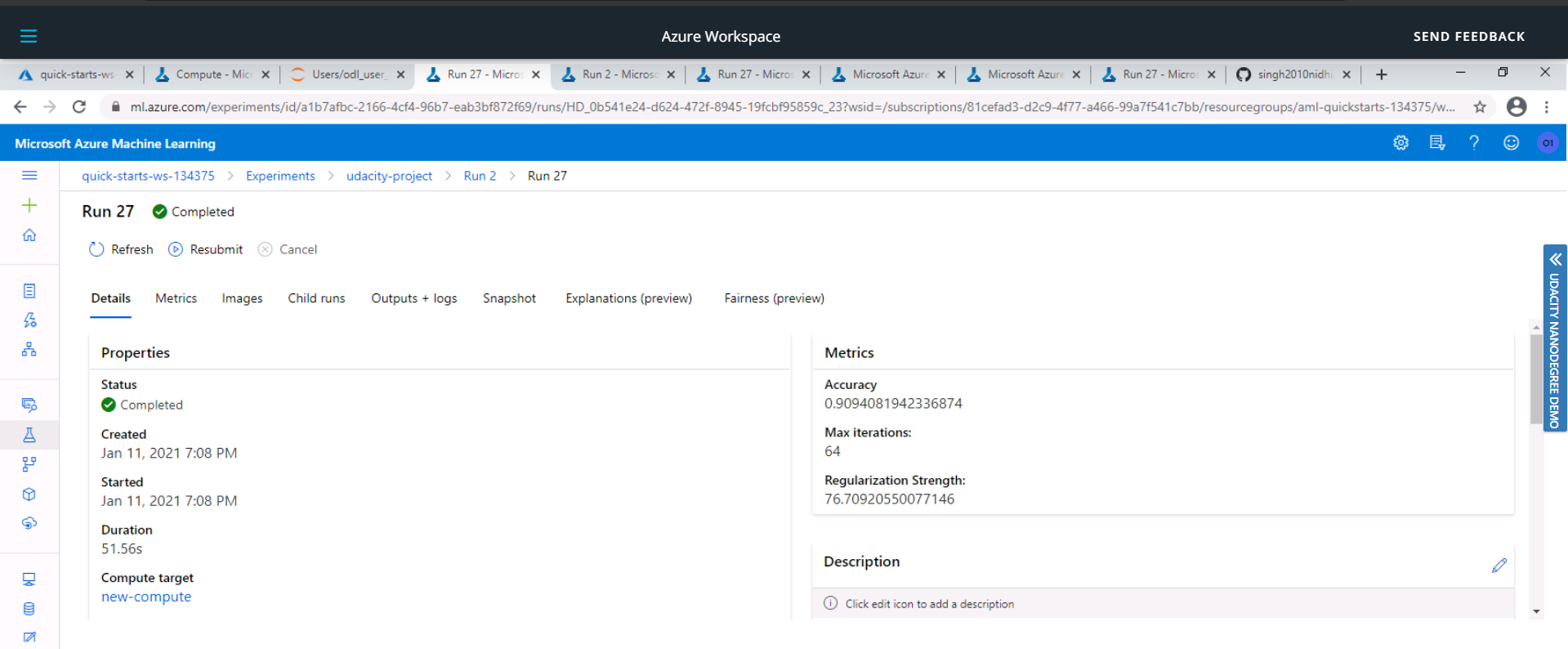Bookmark this page with star icon
1568x649 pixels.
[x=1480, y=106]
